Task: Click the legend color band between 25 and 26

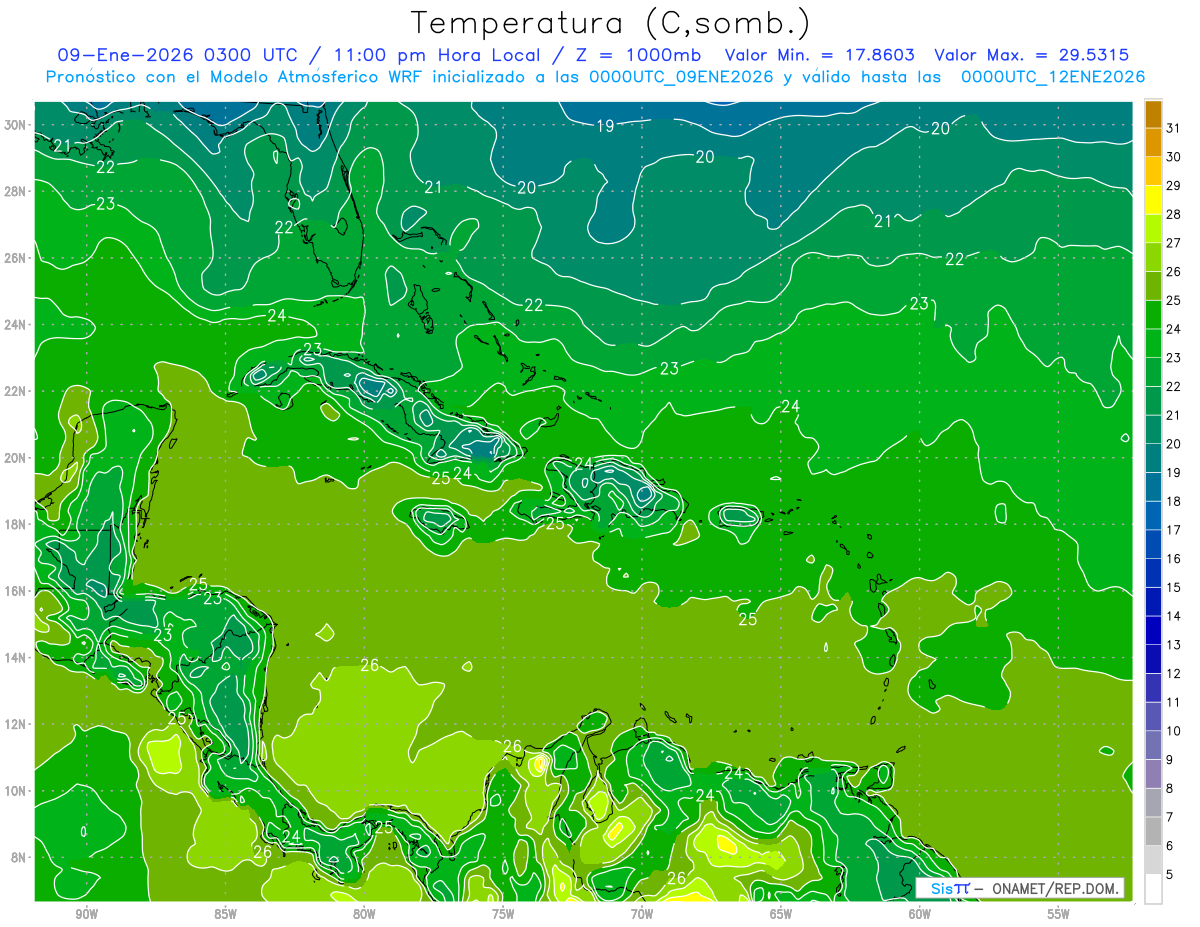Action: pos(1153,286)
